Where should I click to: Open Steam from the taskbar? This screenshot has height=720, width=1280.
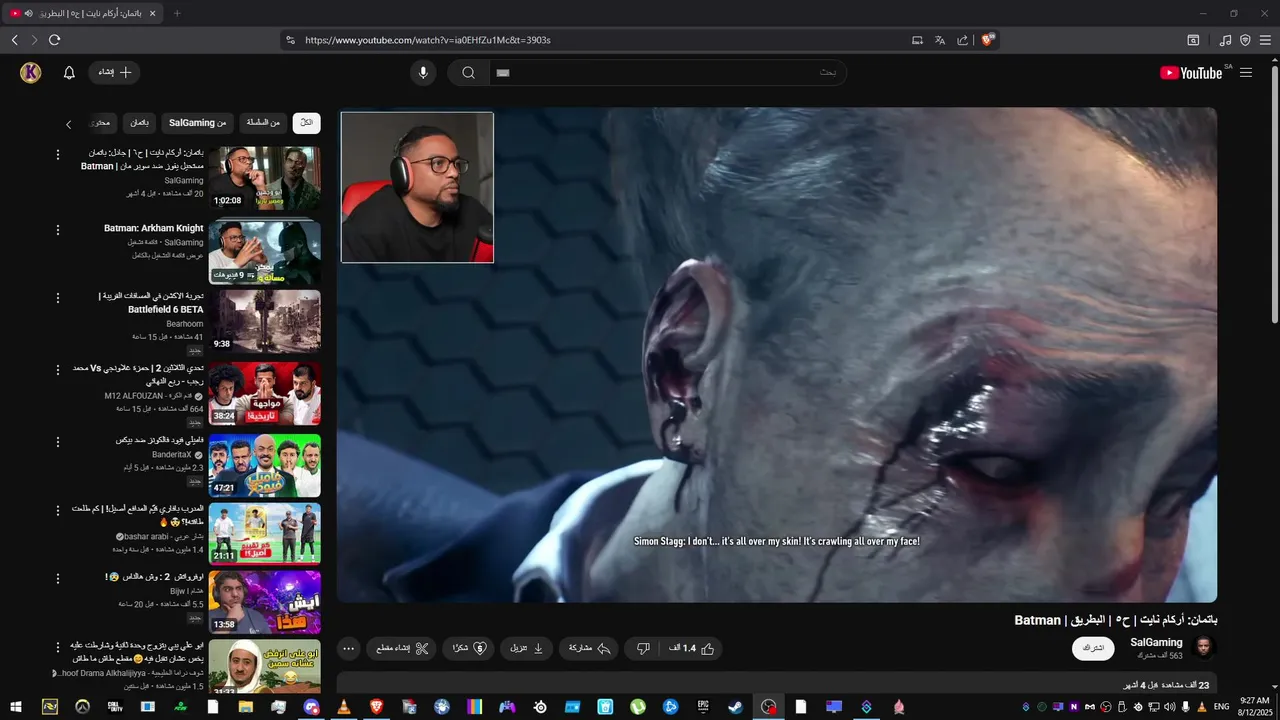735,707
